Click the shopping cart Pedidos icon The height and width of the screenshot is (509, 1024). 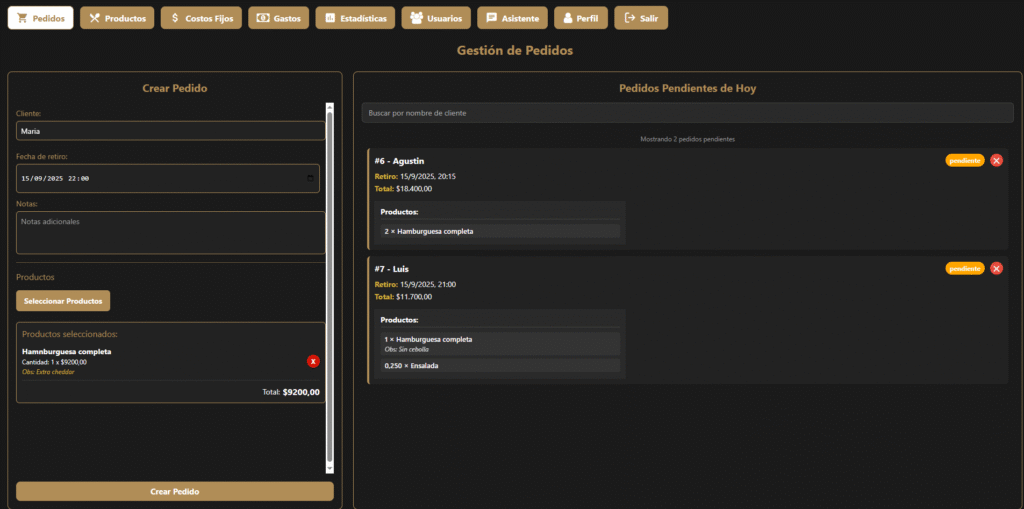point(23,18)
